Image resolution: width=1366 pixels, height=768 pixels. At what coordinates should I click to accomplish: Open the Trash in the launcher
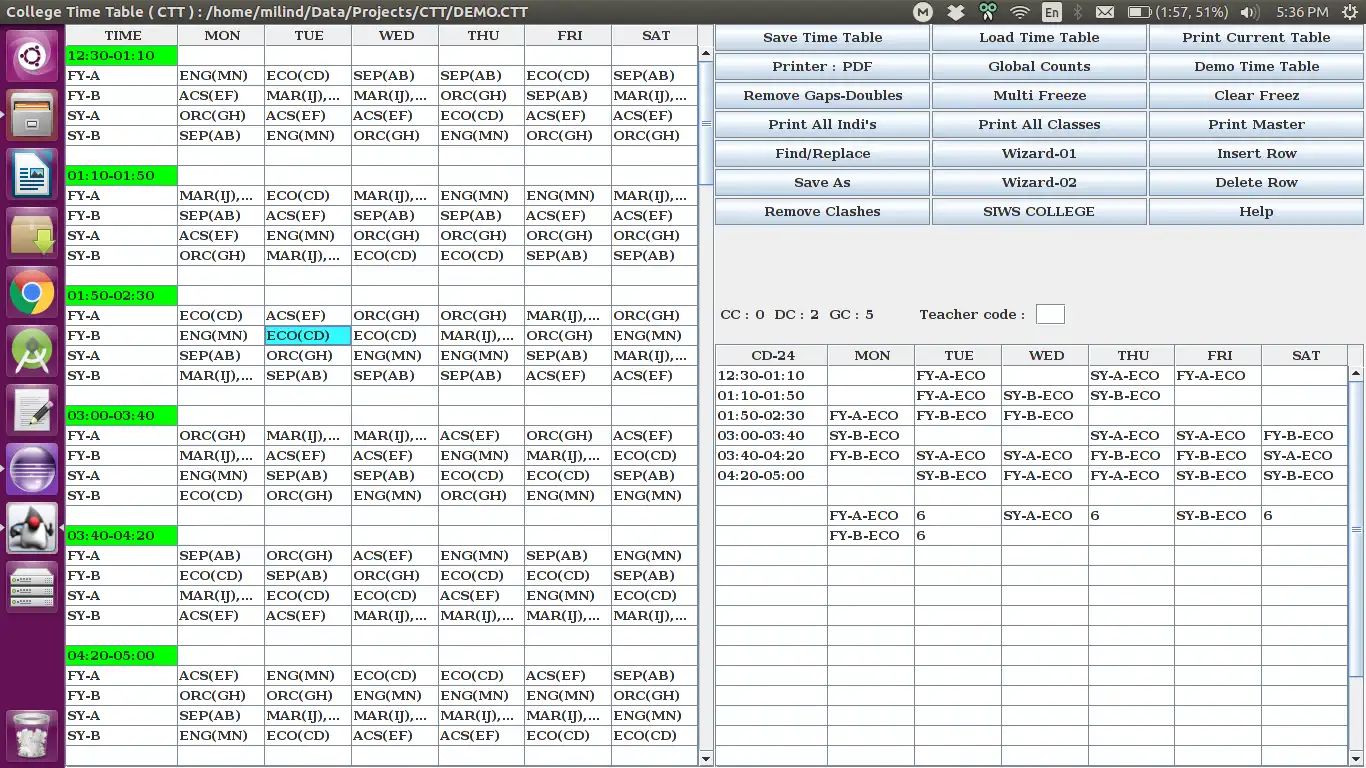[x=32, y=735]
